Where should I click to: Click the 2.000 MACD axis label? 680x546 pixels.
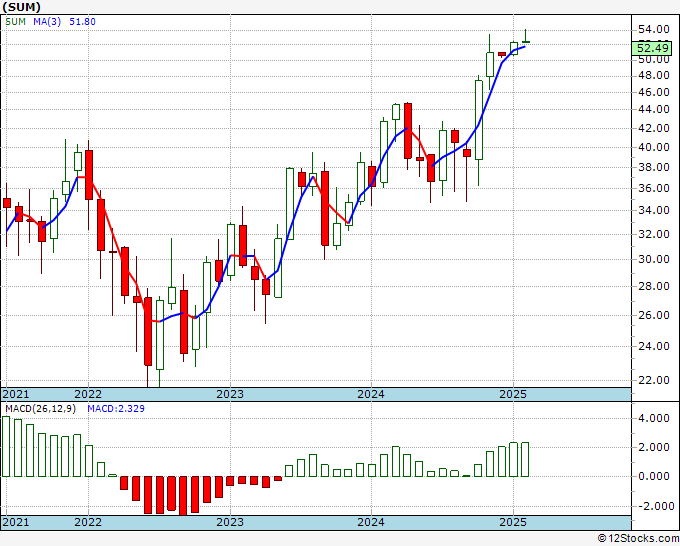(654, 448)
